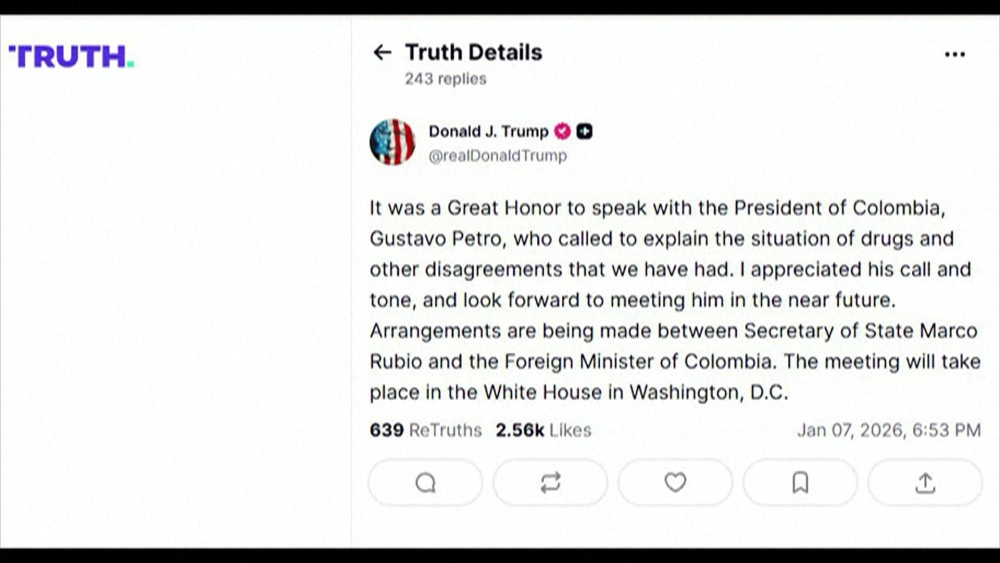
Task: Click the TRUTH logo
Action: coord(71,56)
